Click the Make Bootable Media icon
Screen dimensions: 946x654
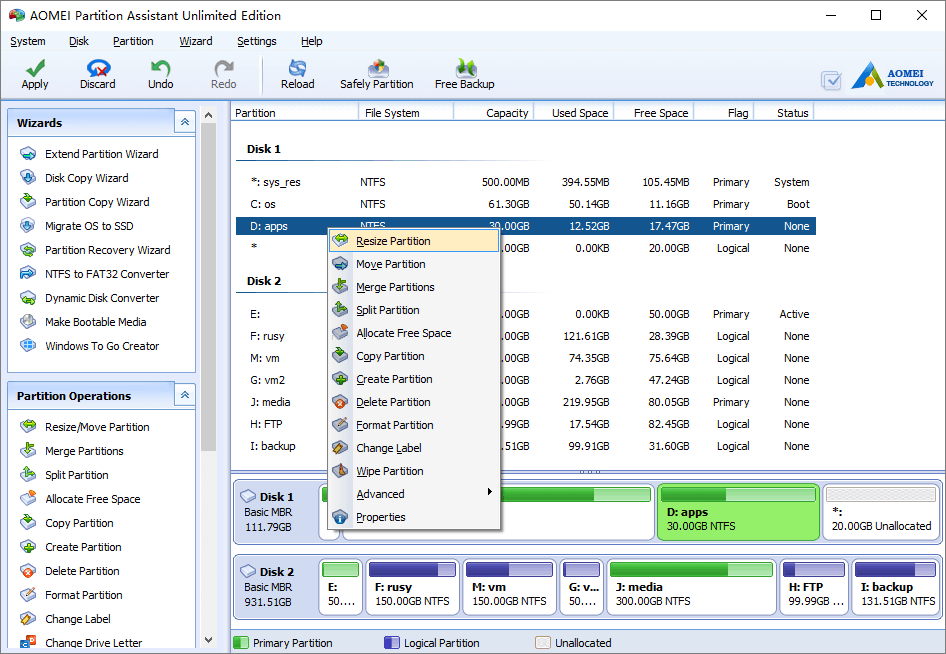tap(28, 322)
